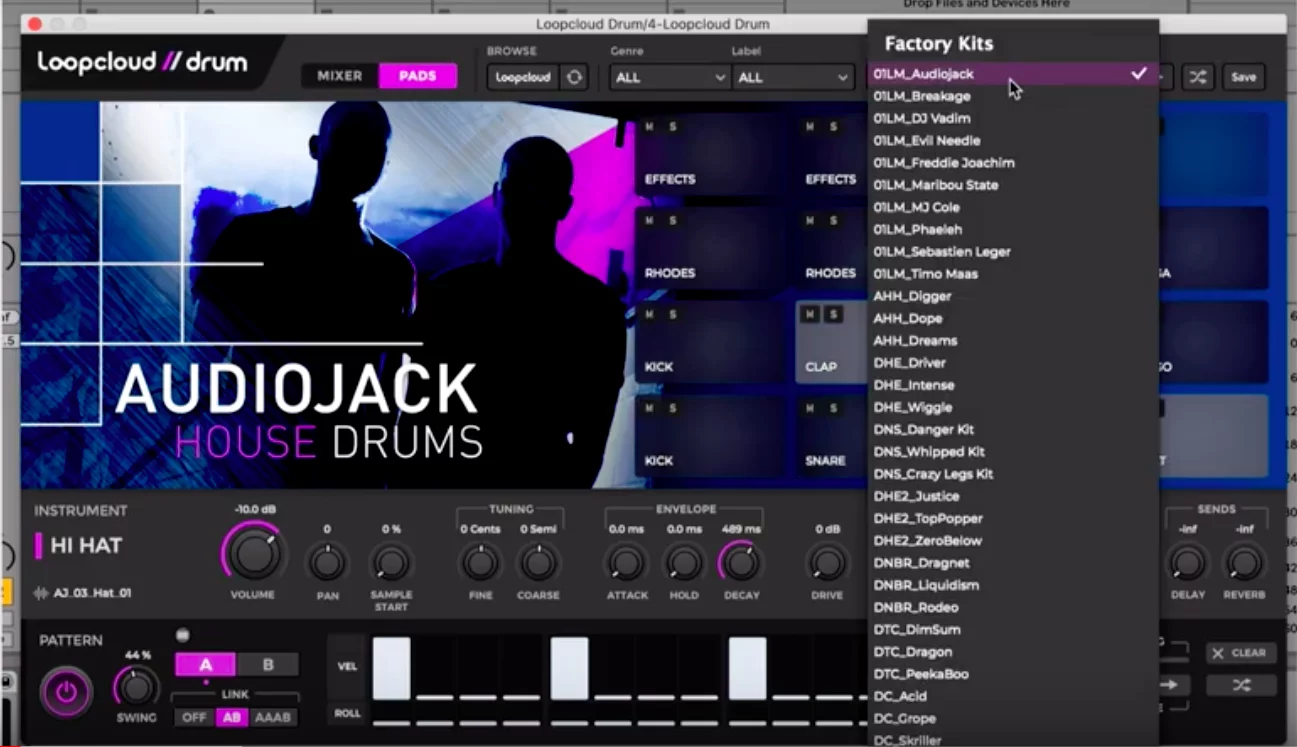Solo the SNARE pad
Image resolution: width=1297 pixels, height=747 pixels.
pyautogui.click(x=833, y=408)
